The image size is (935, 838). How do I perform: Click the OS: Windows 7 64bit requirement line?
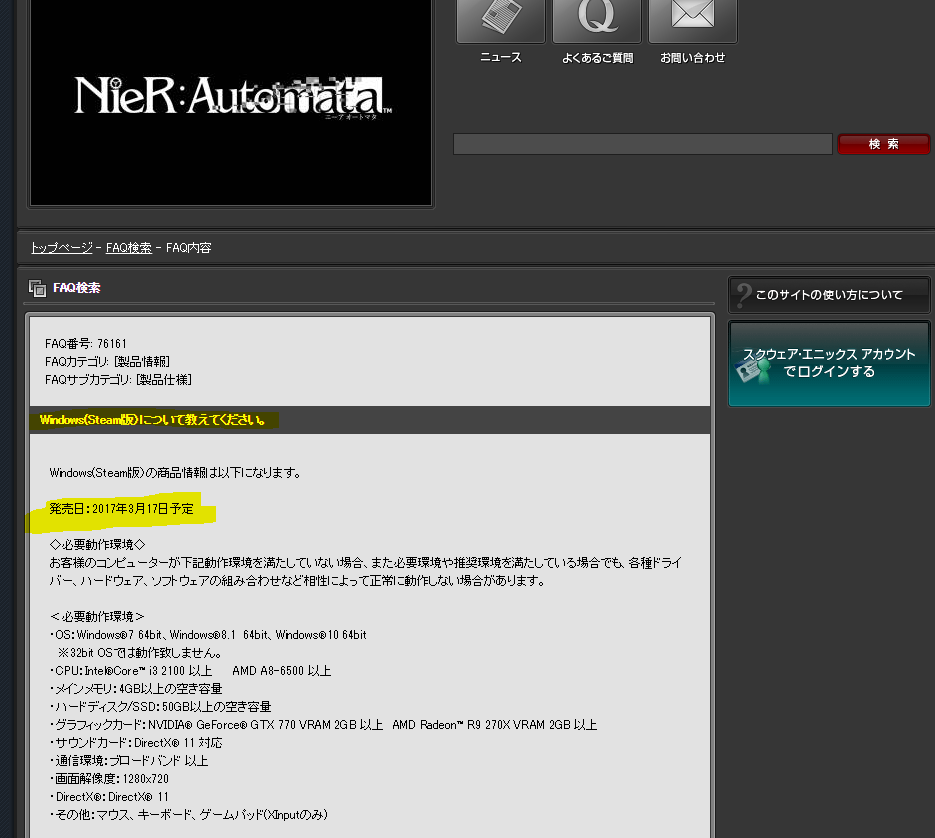coord(208,635)
